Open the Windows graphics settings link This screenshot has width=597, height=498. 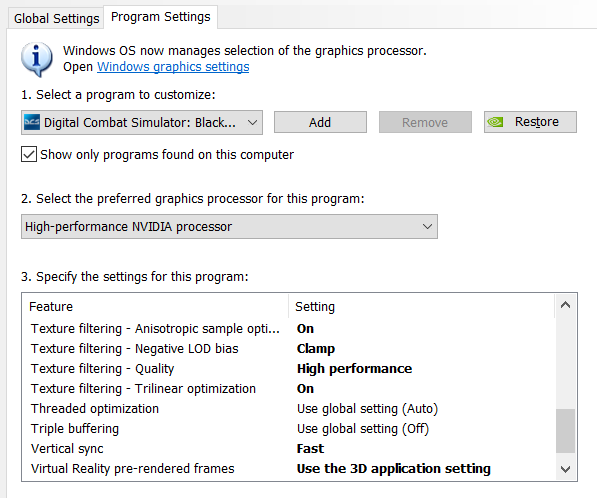(173, 67)
